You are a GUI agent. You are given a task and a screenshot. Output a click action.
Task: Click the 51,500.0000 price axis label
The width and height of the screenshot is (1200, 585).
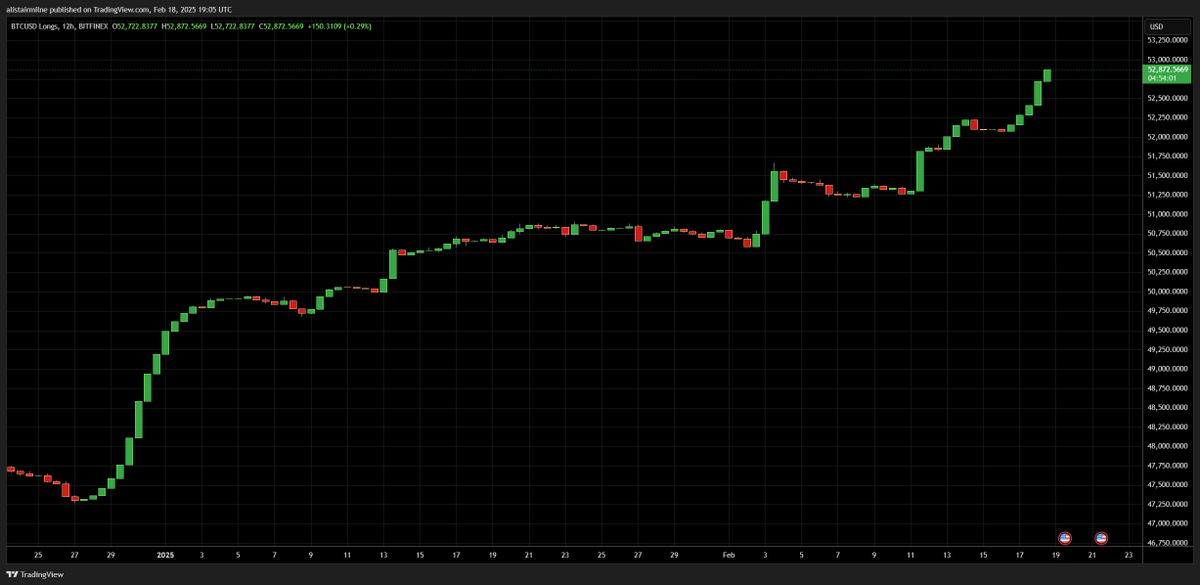1168,176
